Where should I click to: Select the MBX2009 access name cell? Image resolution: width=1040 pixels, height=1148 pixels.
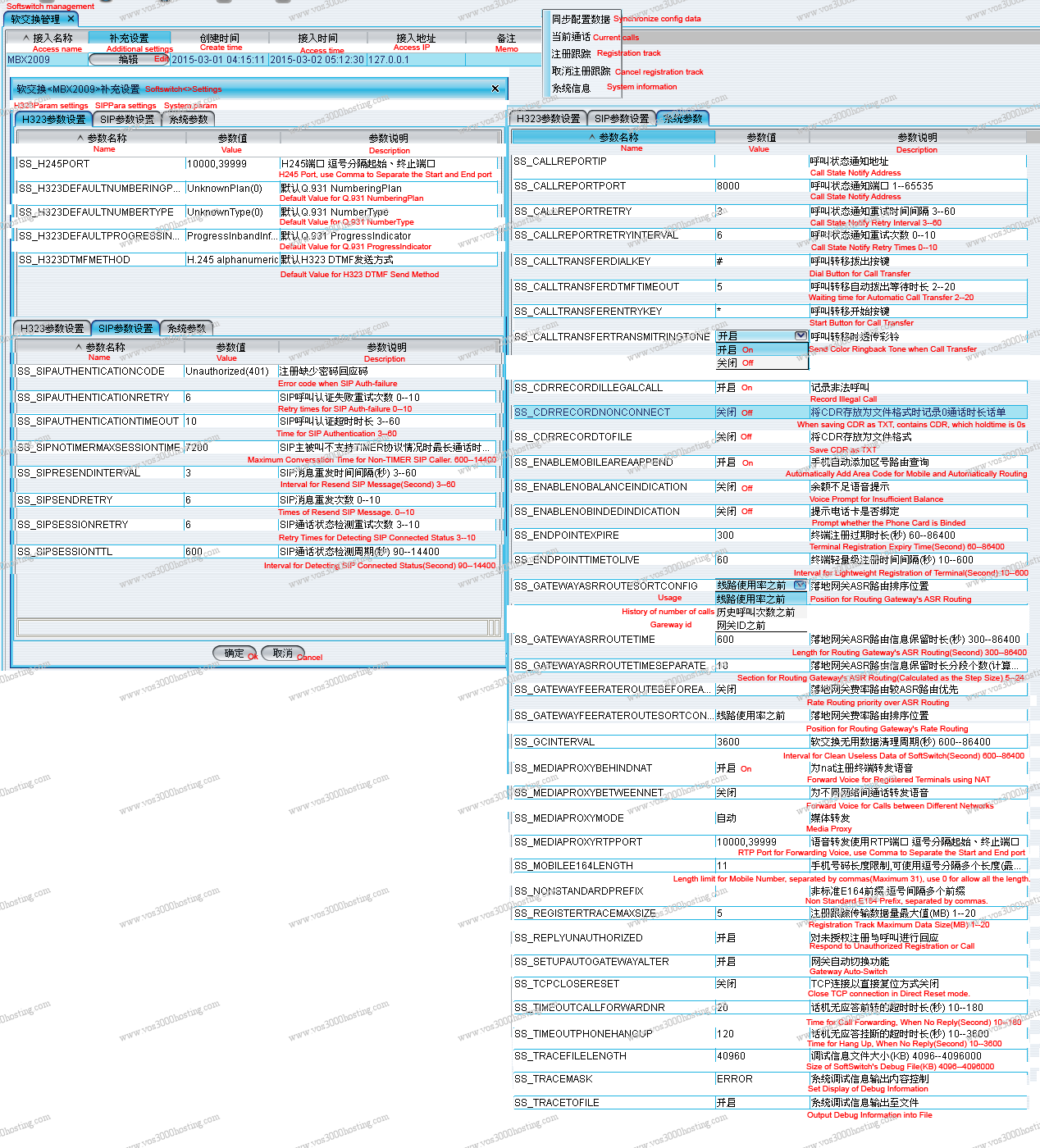click(47, 60)
